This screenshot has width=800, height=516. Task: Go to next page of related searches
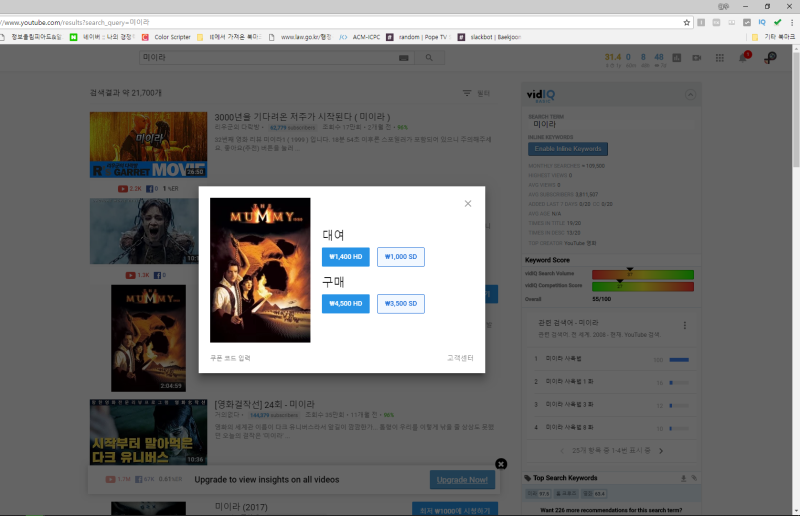tap(661, 451)
